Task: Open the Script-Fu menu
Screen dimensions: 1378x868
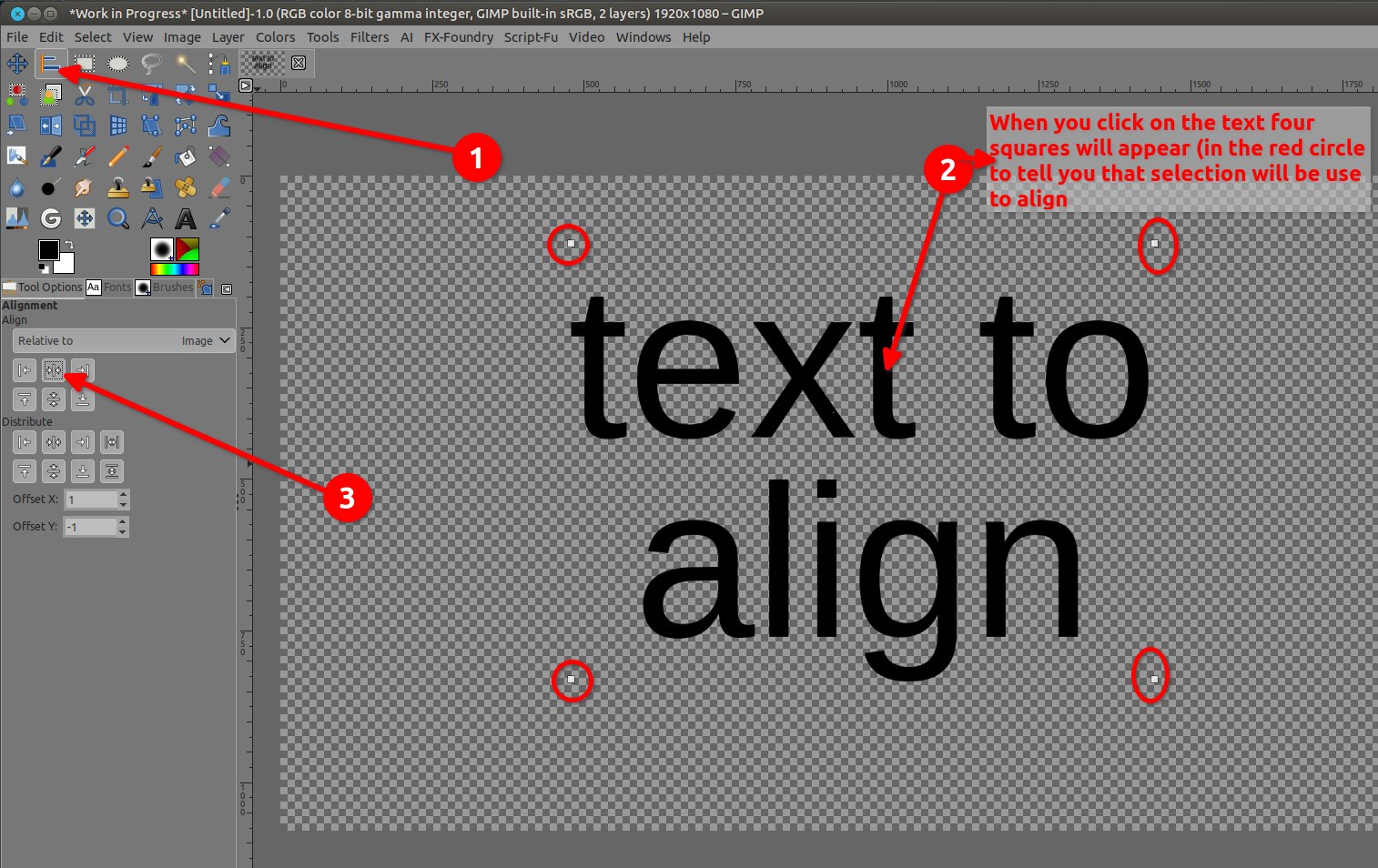Action: [x=531, y=37]
